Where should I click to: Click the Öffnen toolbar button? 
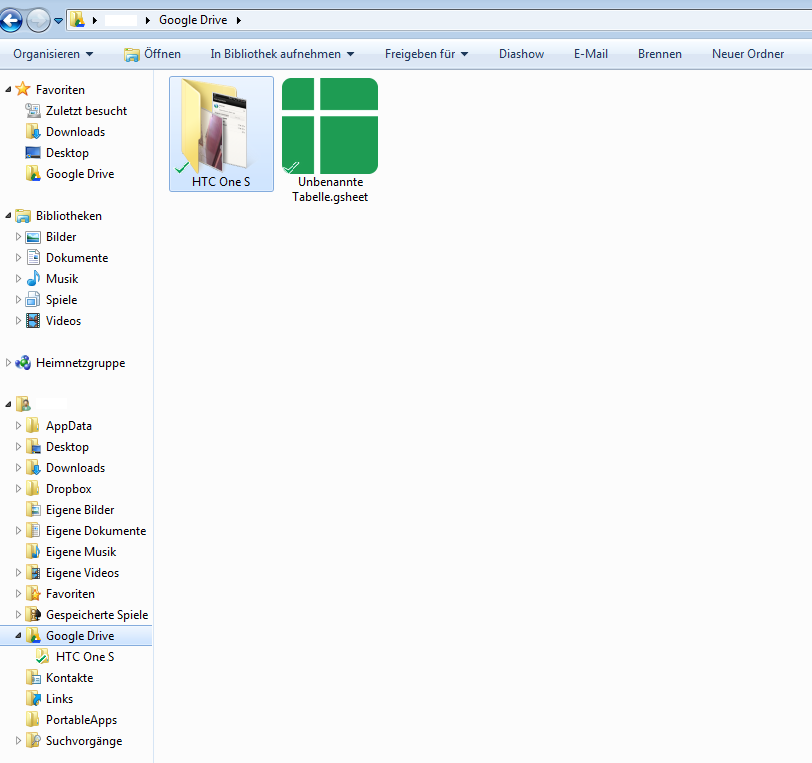152,54
